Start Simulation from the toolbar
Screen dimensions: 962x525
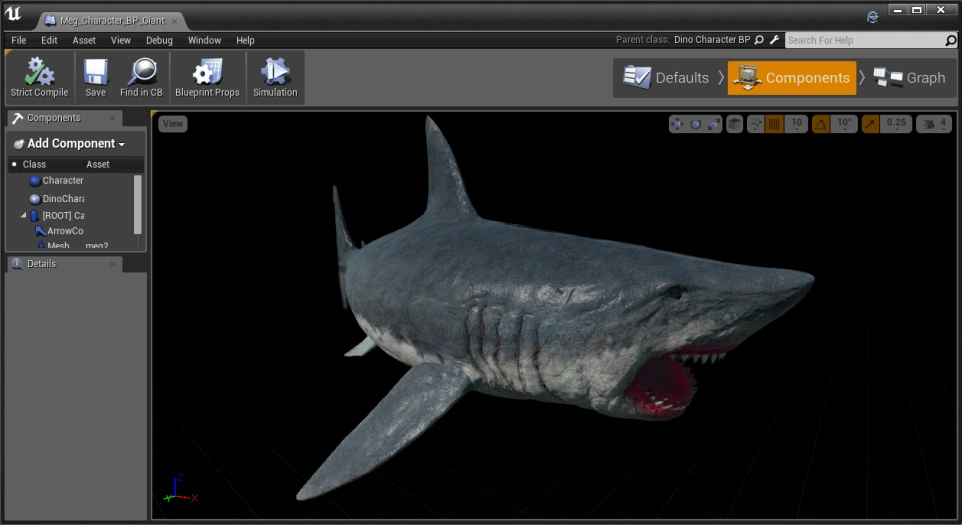click(x=275, y=73)
